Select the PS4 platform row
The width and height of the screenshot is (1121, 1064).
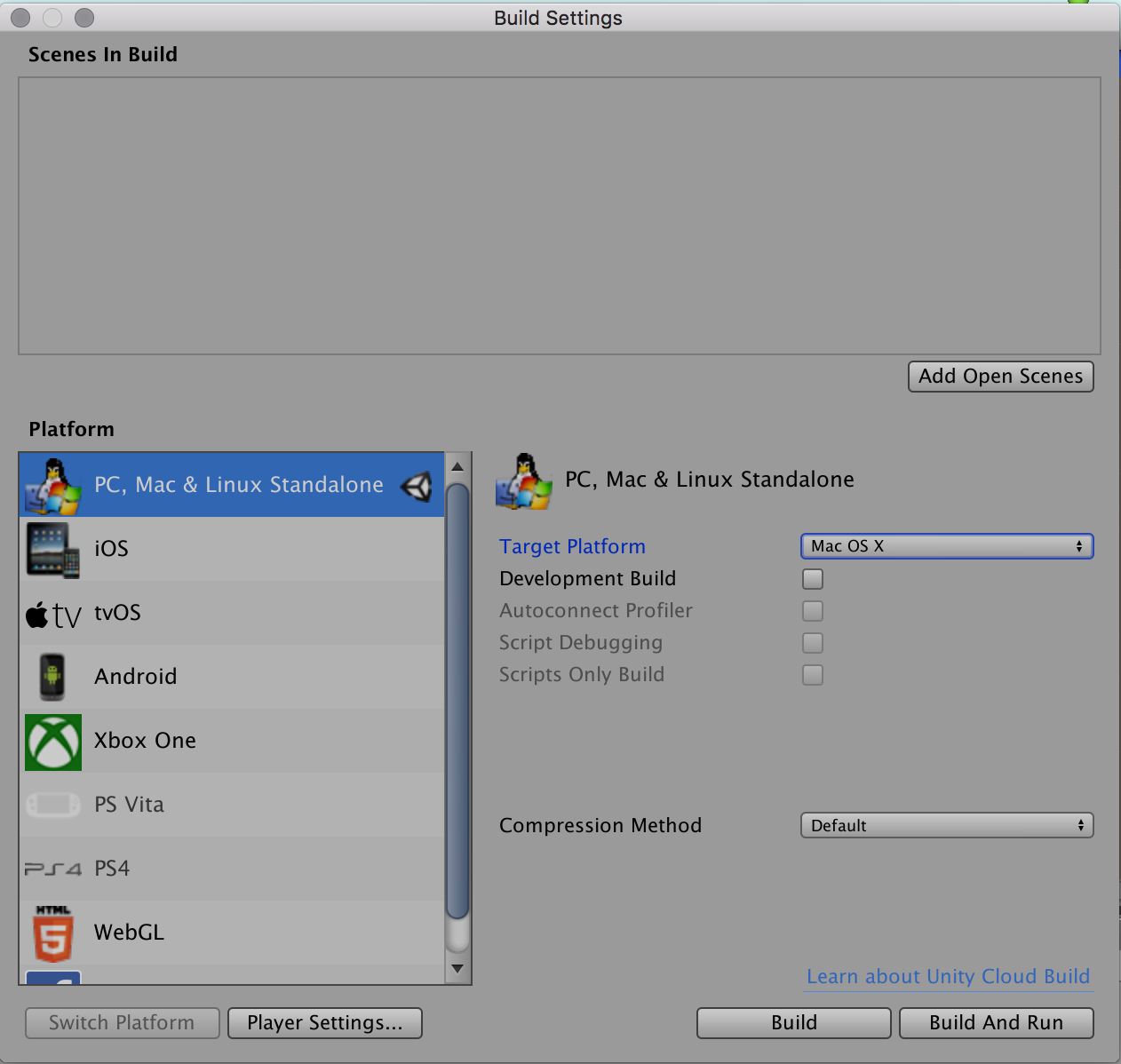pos(232,869)
